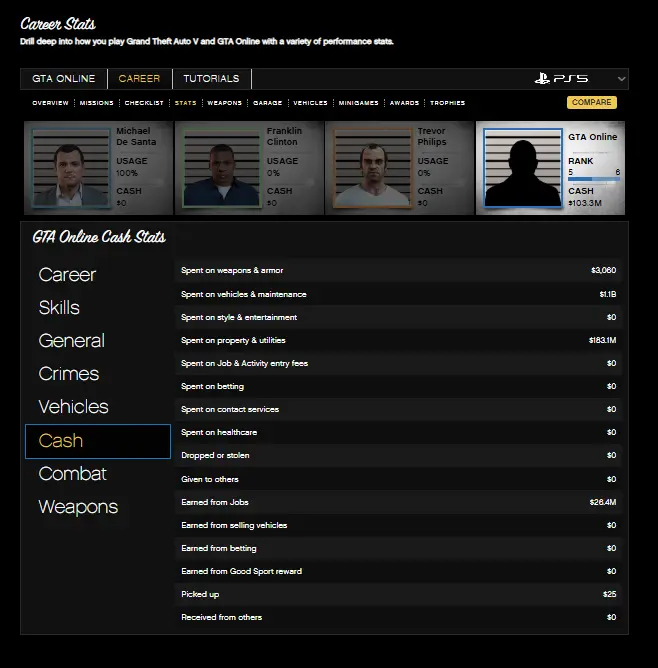Select Michael De Santa character card
The height and width of the screenshot is (668, 658).
[98, 168]
